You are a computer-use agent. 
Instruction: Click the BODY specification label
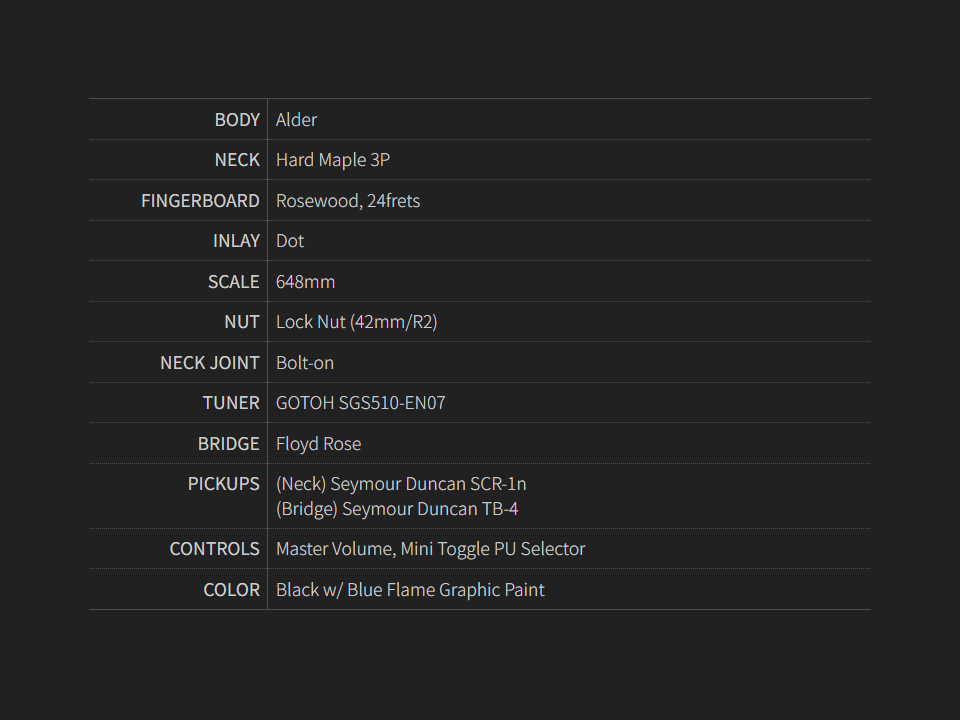click(237, 120)
